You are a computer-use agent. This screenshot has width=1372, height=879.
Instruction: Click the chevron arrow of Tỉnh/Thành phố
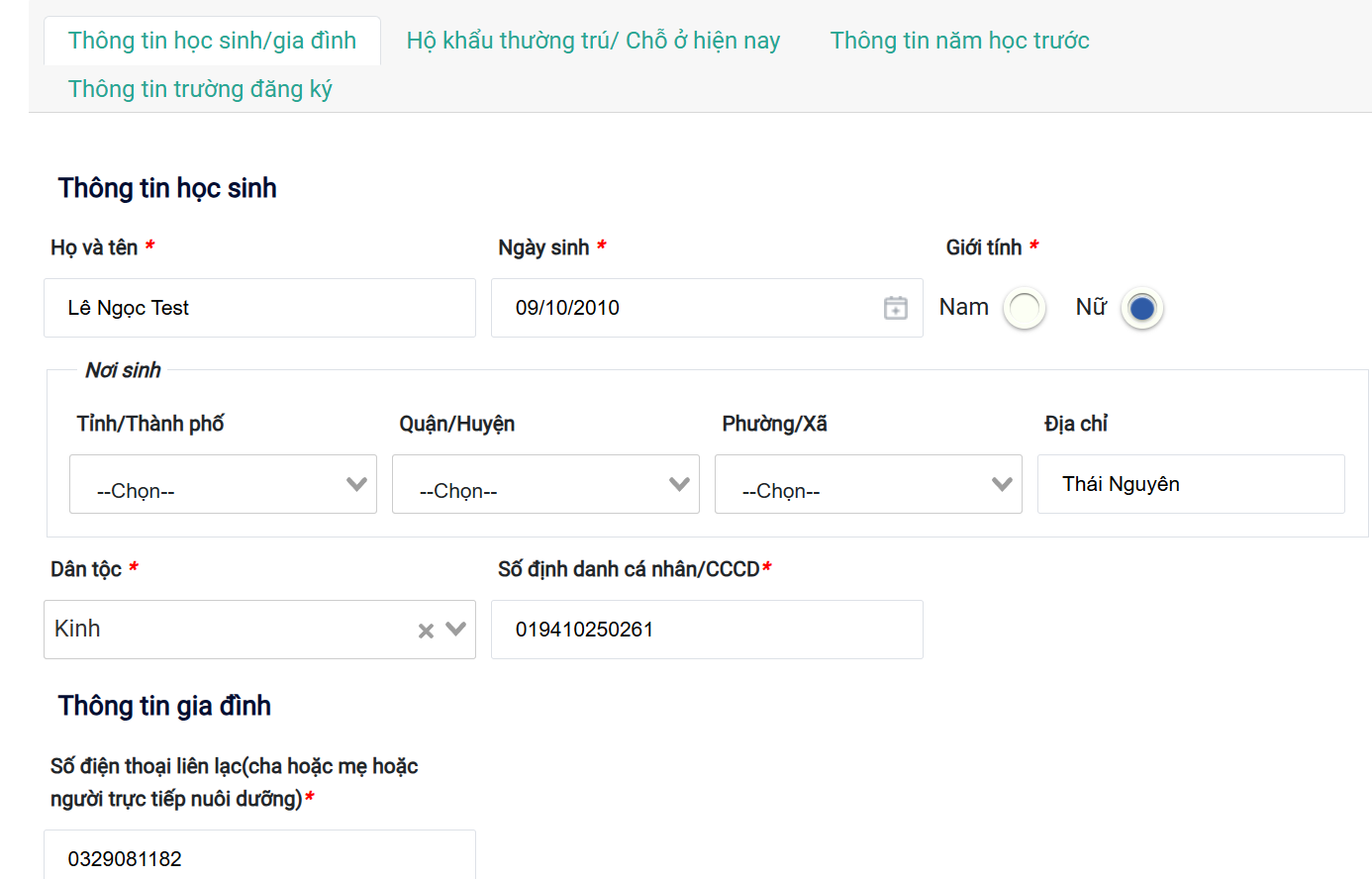coord(356,484)
